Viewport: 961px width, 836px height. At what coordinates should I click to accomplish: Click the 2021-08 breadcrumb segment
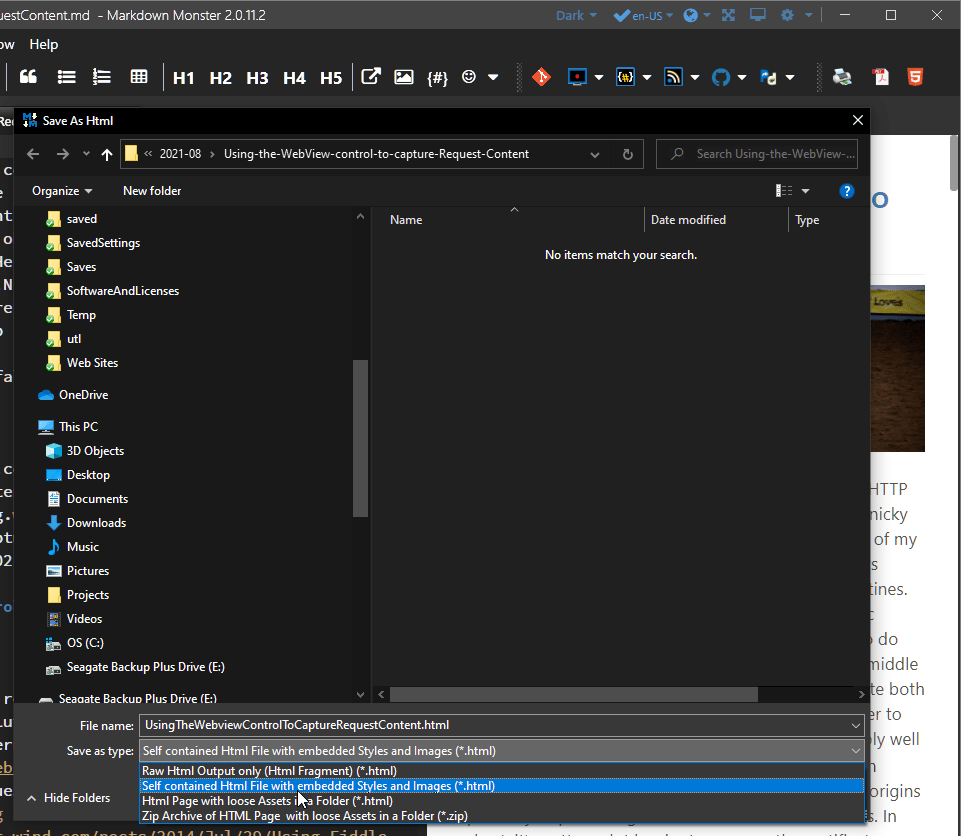[x=180, y=154]
